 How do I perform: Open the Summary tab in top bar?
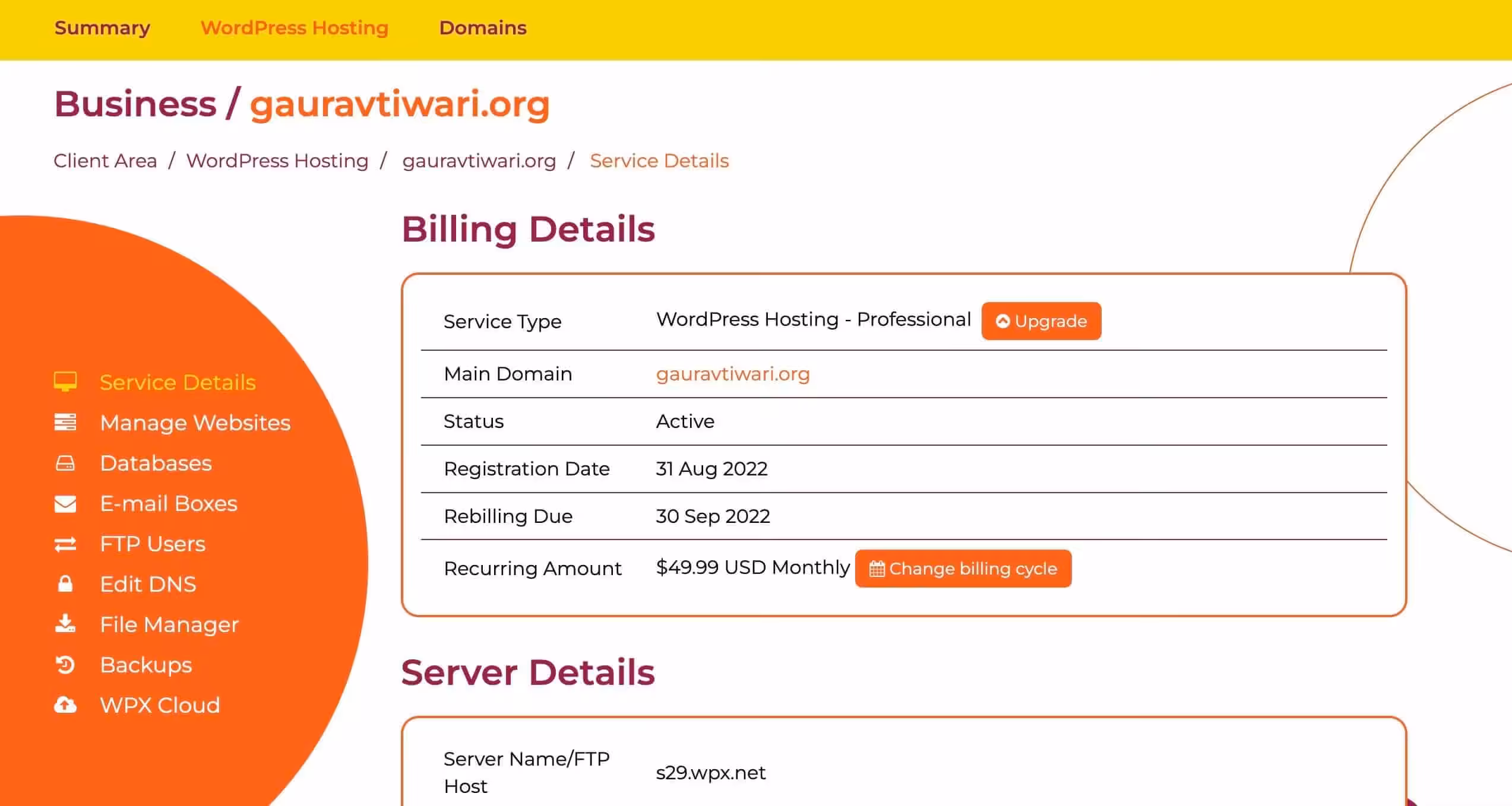[x=102, y=28]
